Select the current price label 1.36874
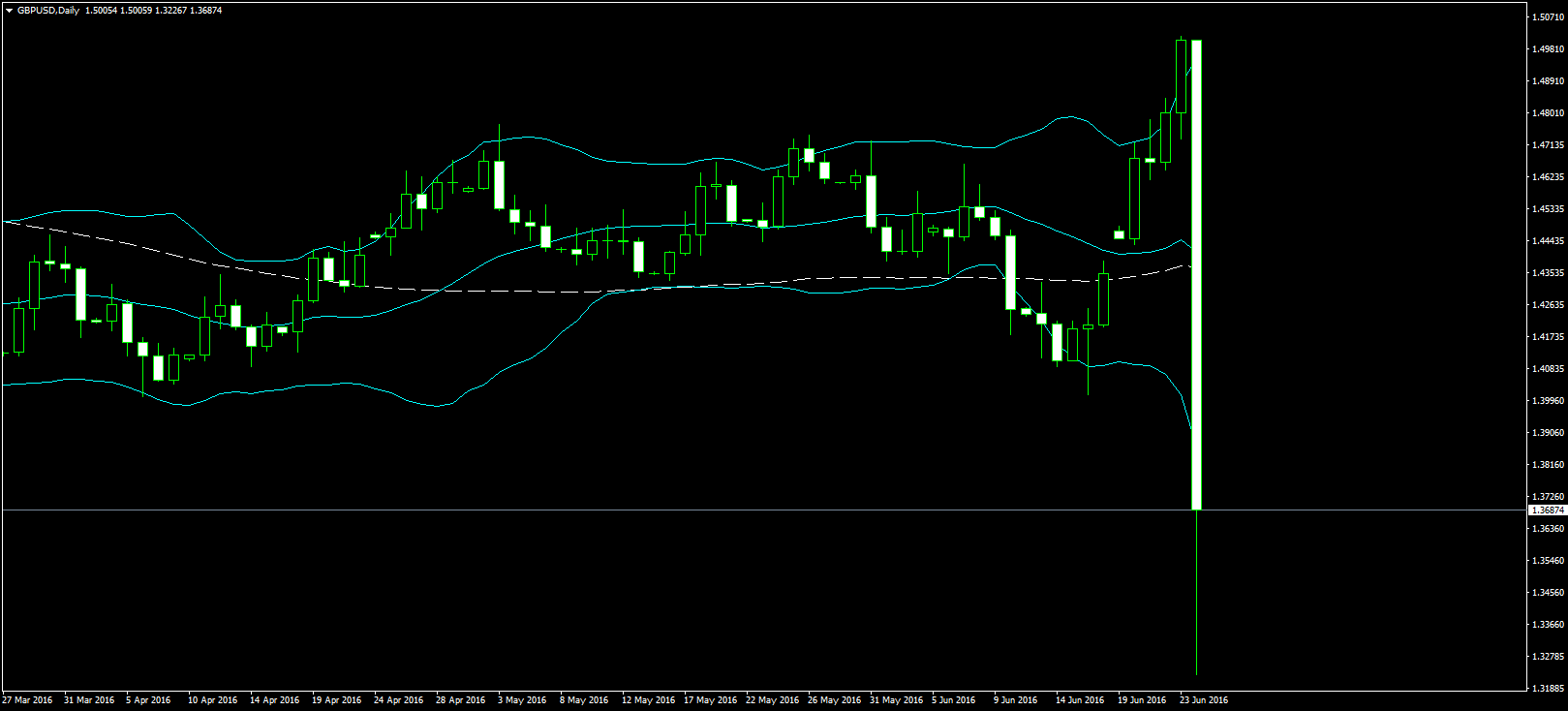Viewport: 1568px width, 711px height. [1547, 510]
